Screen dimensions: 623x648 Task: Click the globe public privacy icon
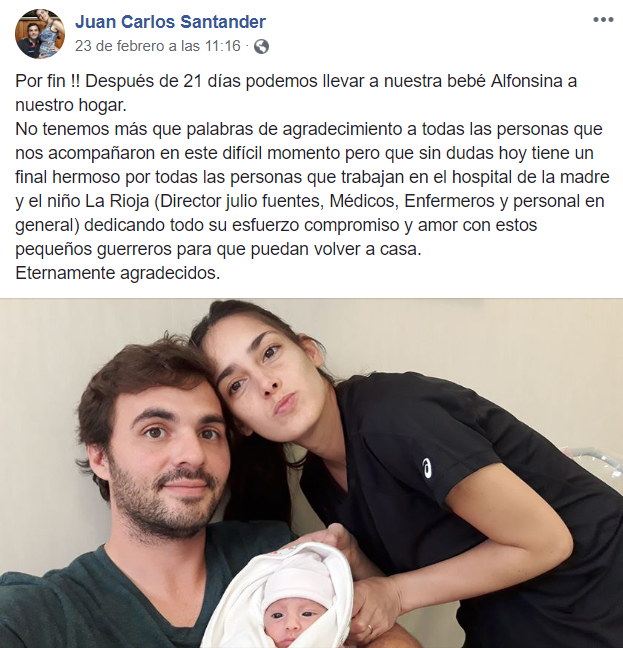pyautogui.click(x=261, y=46)
